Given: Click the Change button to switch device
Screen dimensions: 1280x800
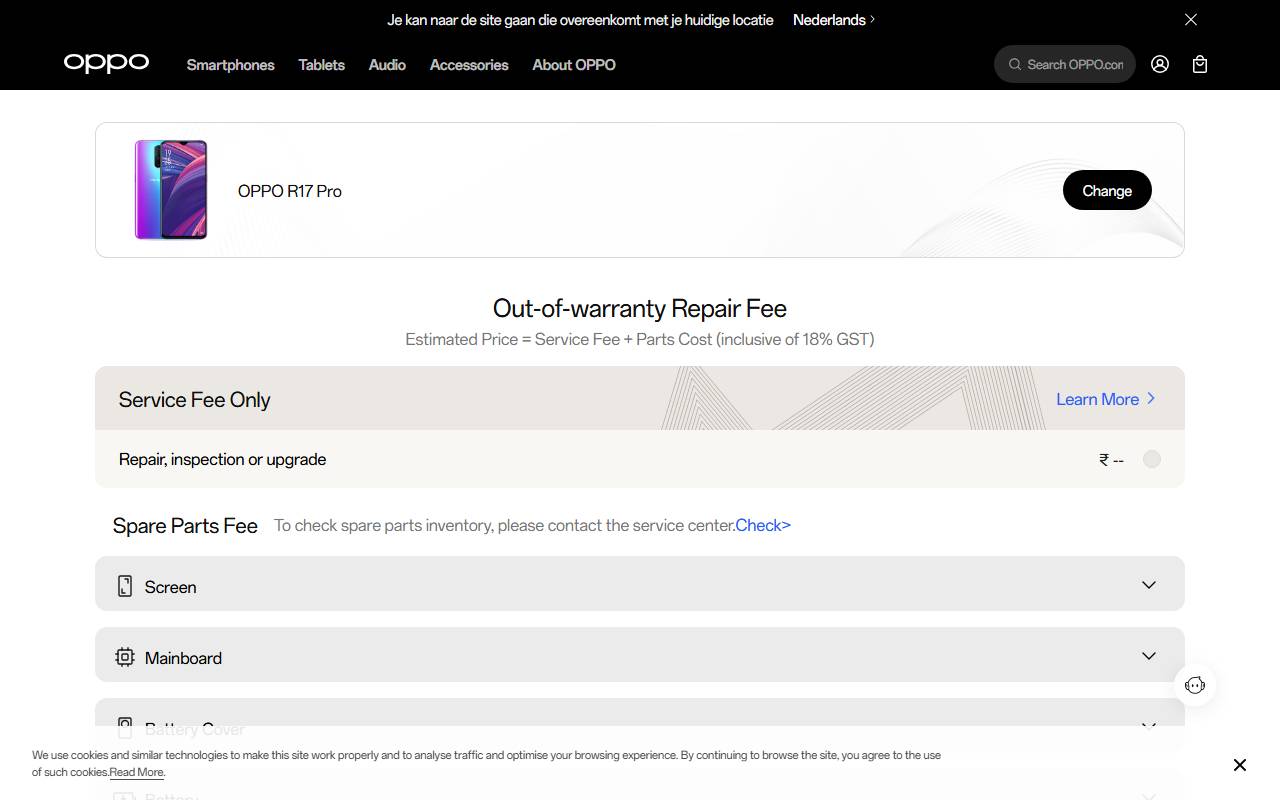Looking at the screenshot, I should 1106,190.
